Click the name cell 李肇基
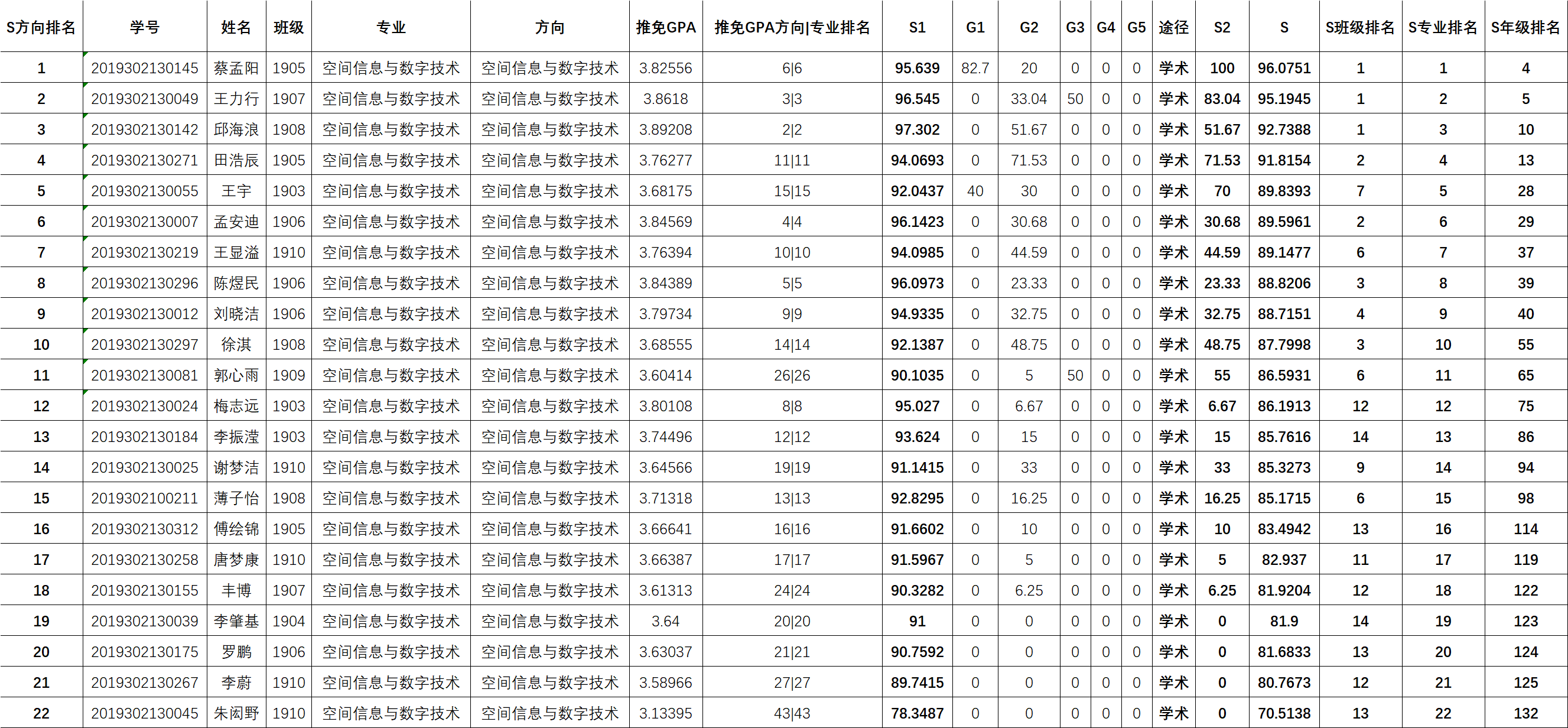 236,622
